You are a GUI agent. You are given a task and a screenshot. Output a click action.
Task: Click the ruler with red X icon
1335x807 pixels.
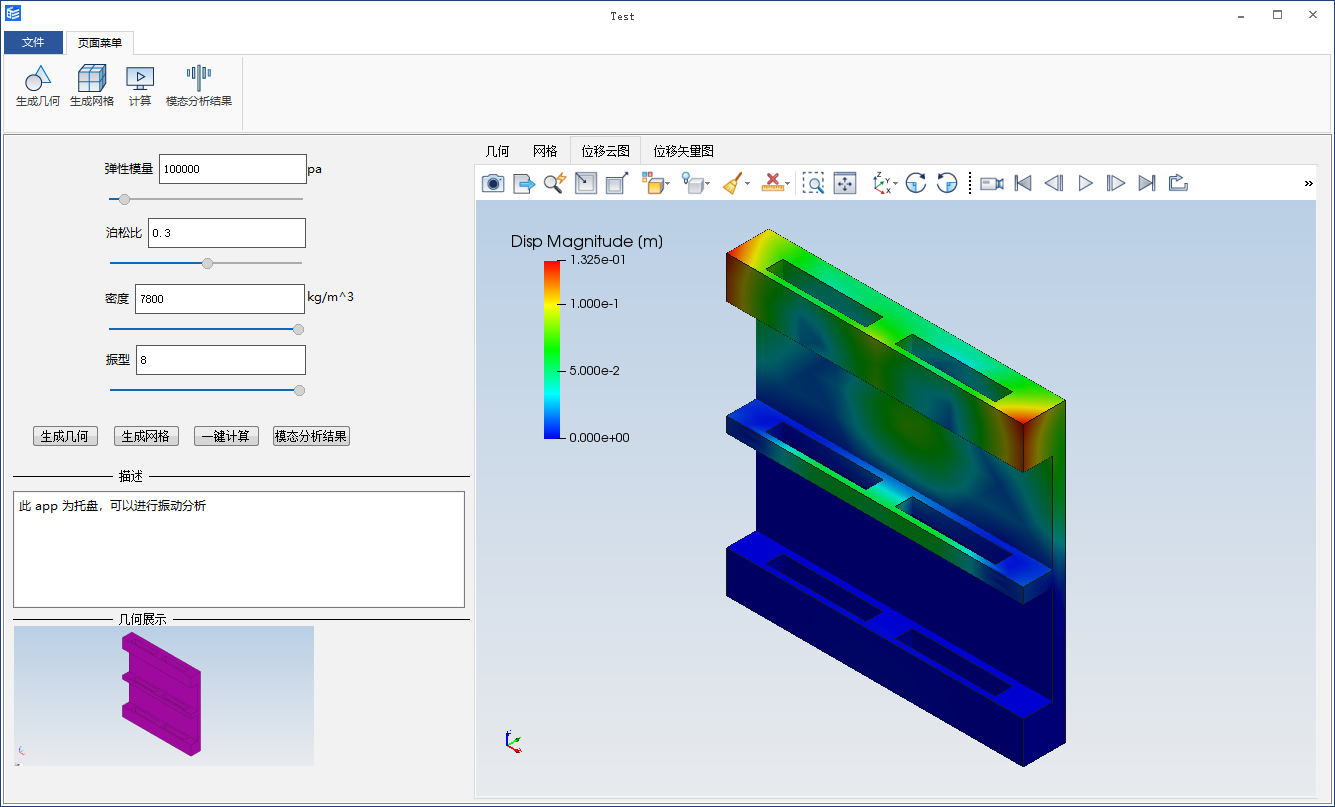point(772,183)
